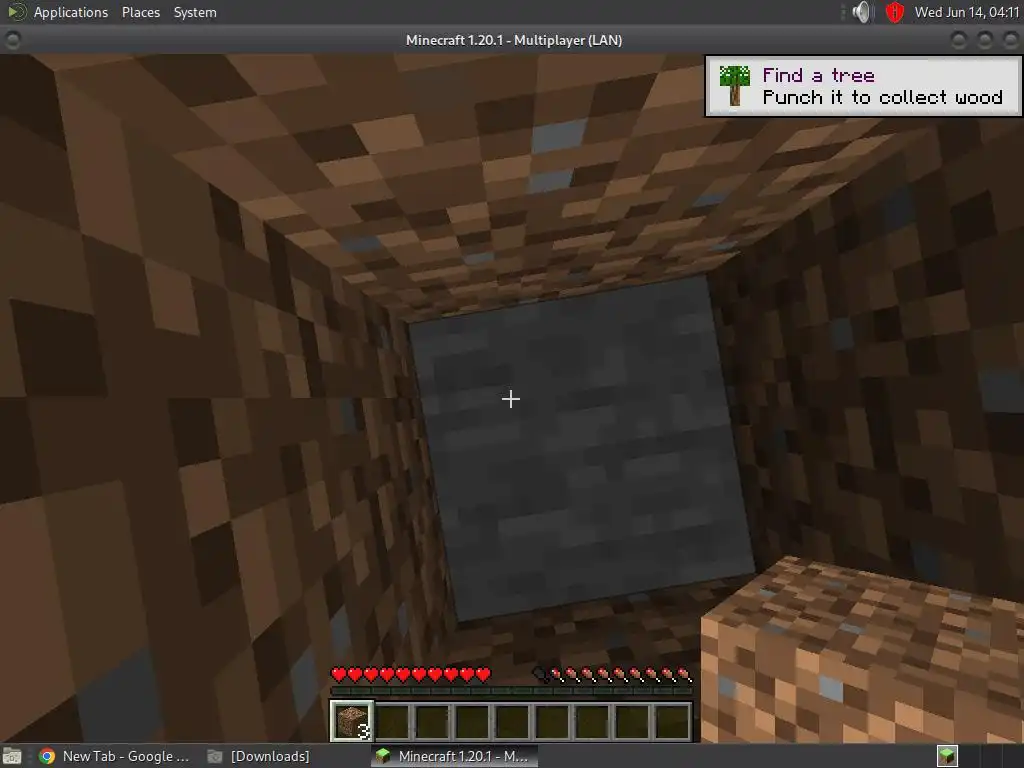The image size is (1024, 768).
Task: Click the window menu button left of title
Action: 12,40
